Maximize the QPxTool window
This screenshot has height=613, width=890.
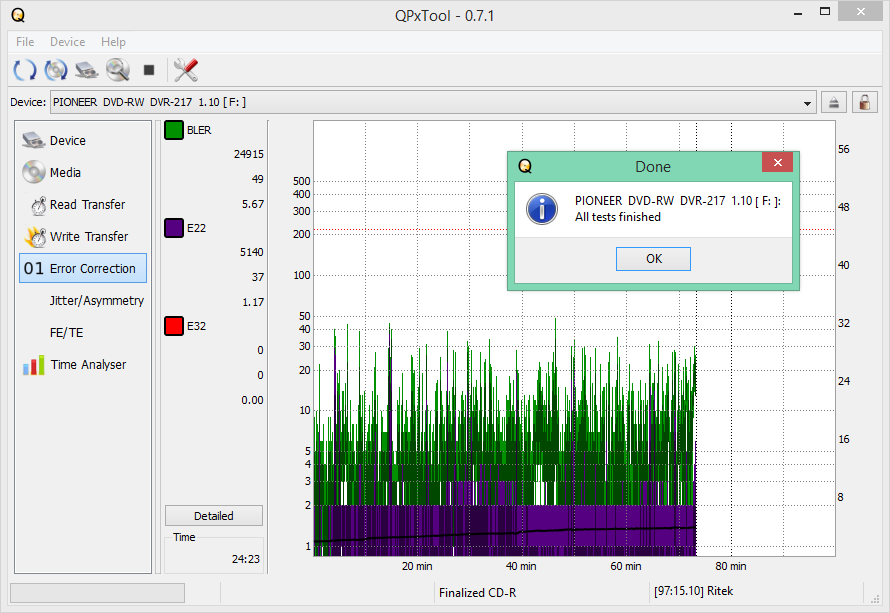click(825, 12)
